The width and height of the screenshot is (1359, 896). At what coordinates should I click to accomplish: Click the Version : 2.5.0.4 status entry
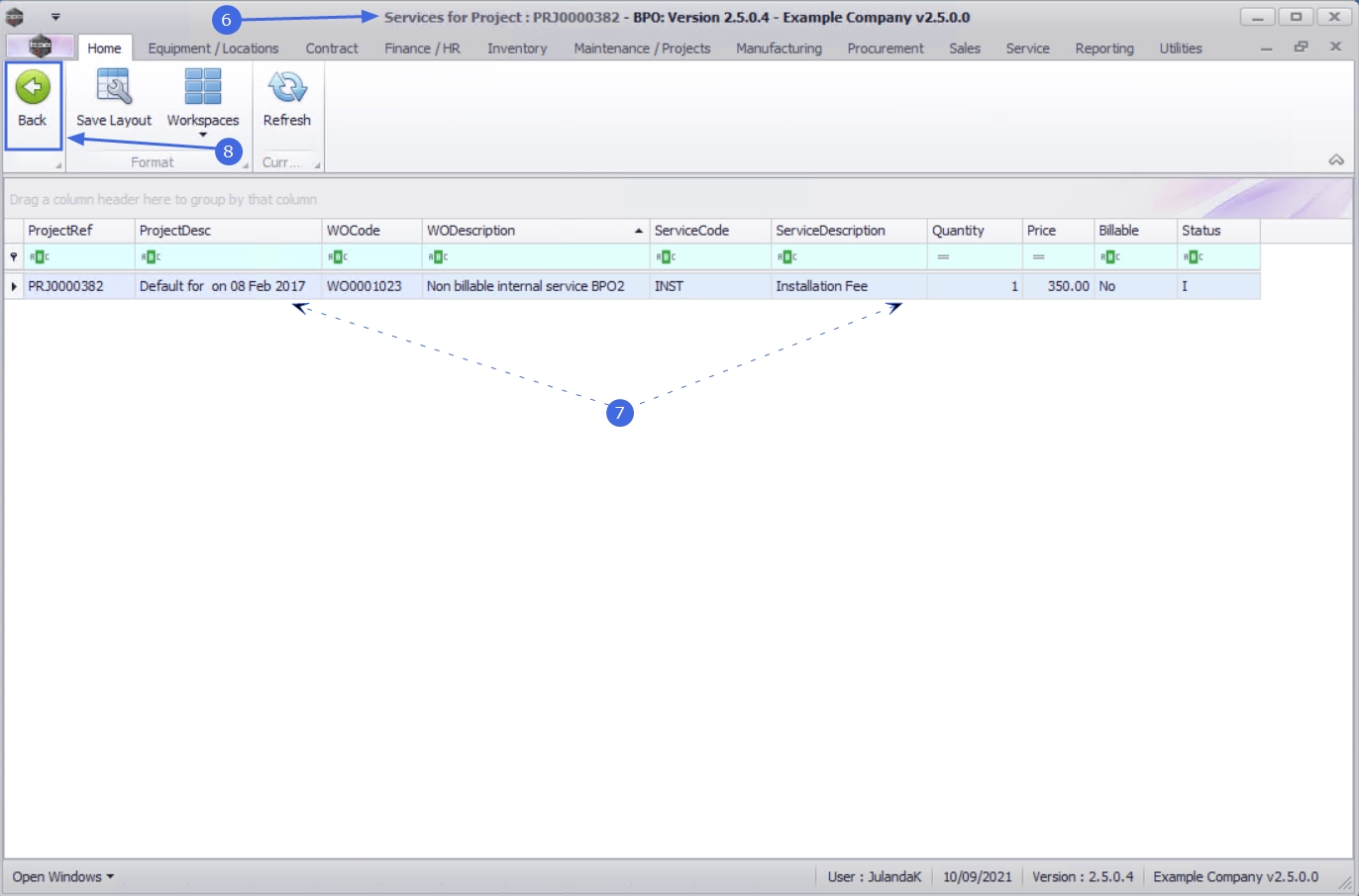coord(1083,877)
